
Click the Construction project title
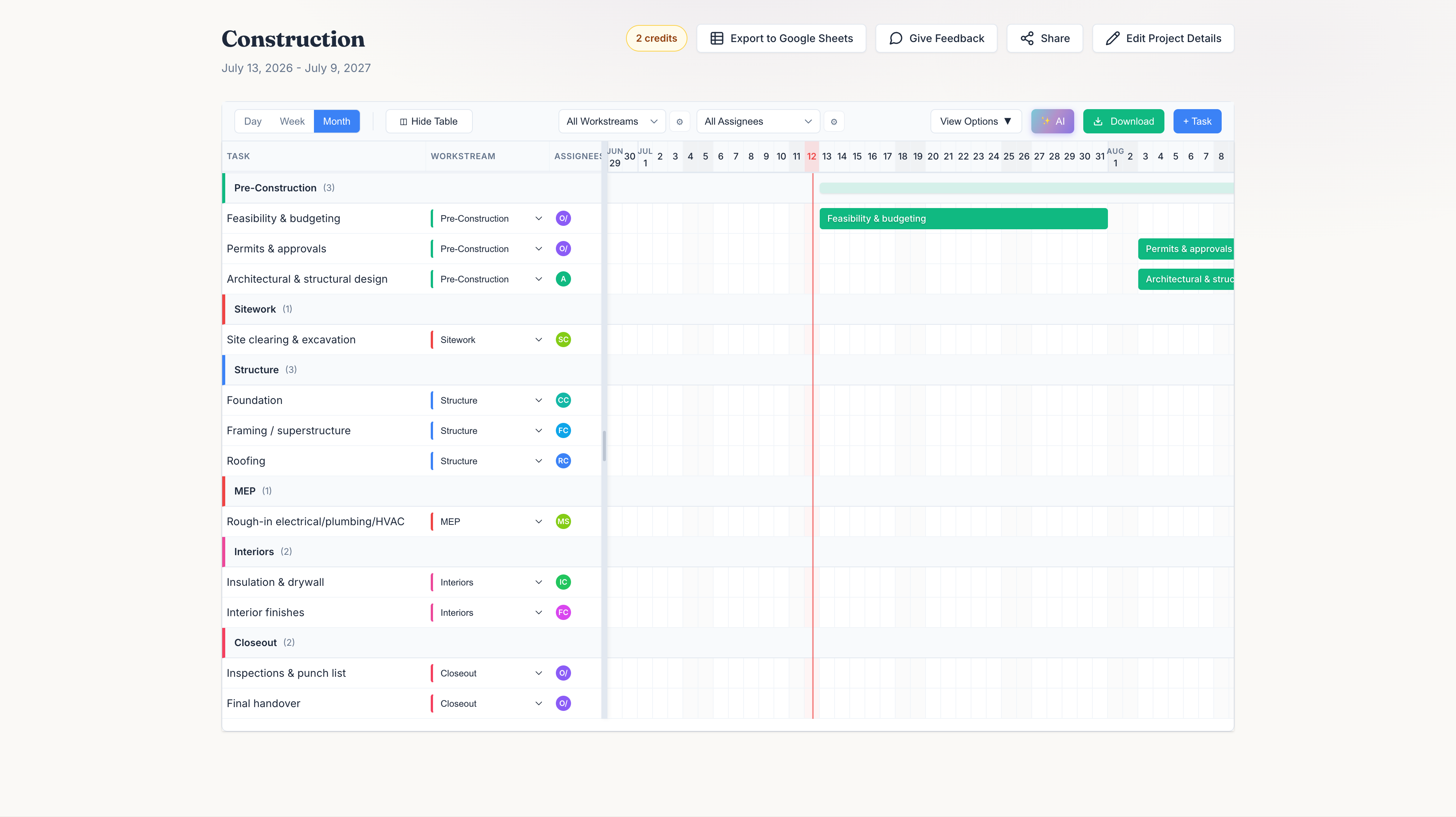(x=293, y=38)
